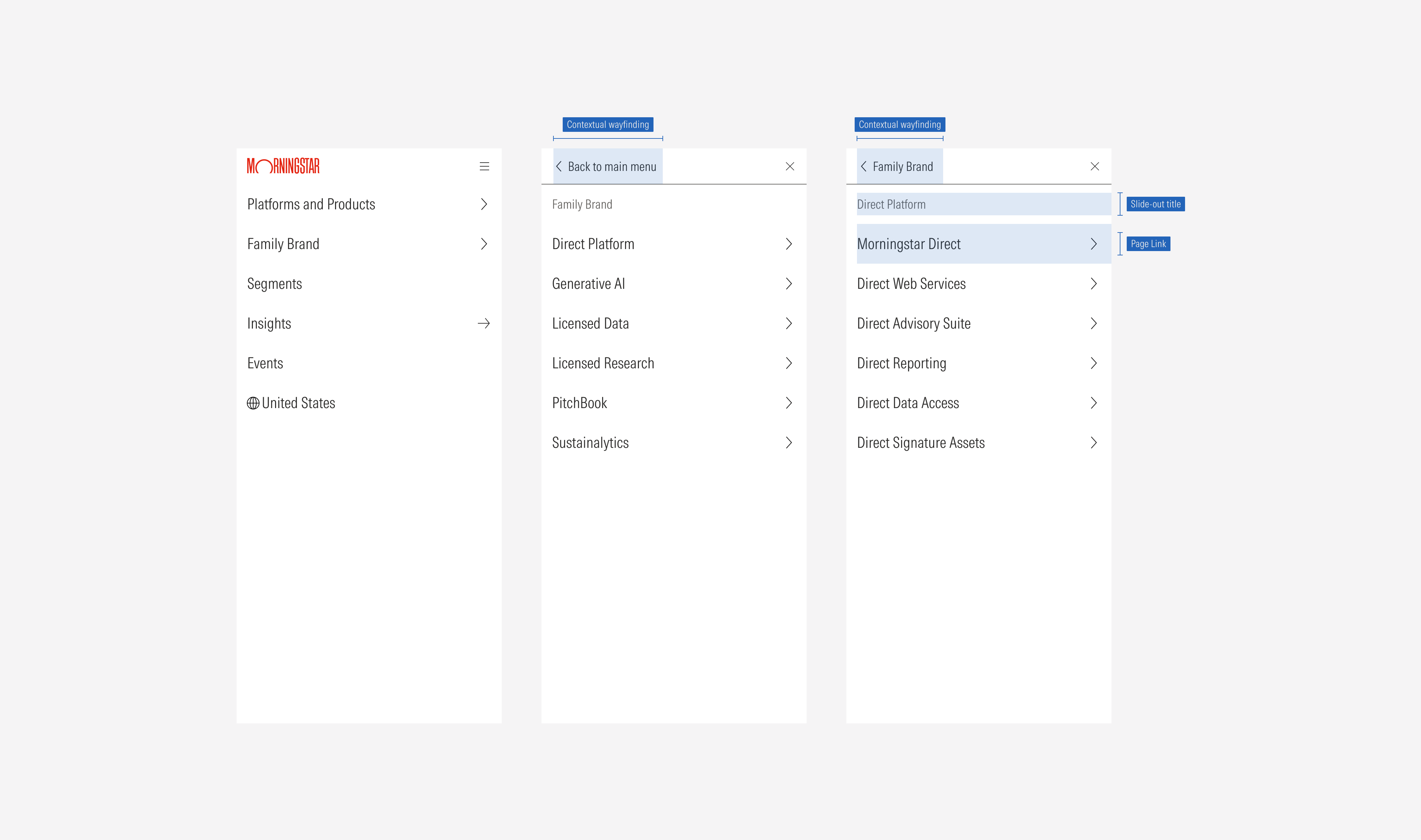
Task: Select Direct Signature Assets
Action: (921, 443)
